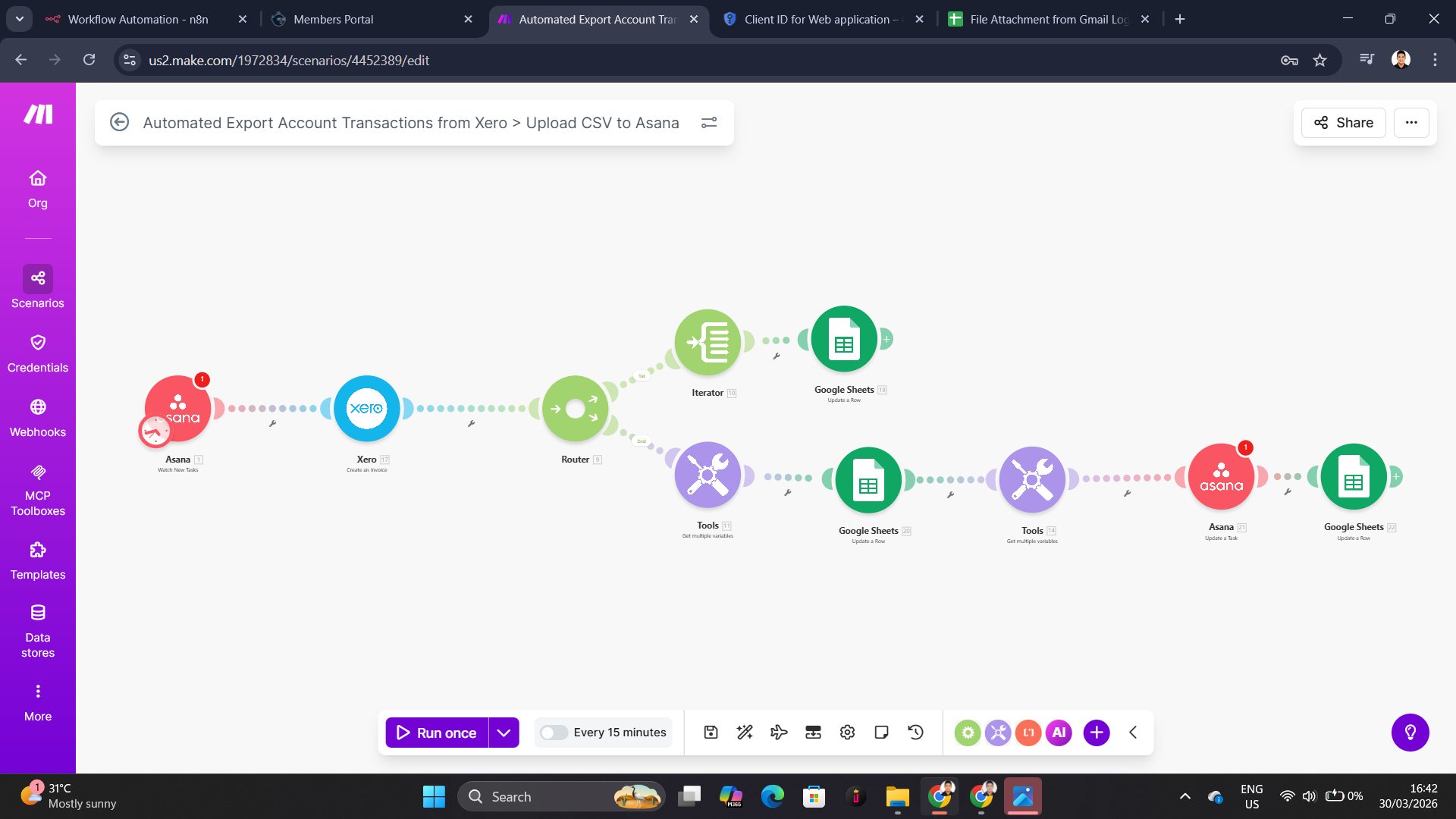Viewport: 1456px width, 819px height.
Task: Enable the Every 15 minutes schedule toggle
Action: pyautogui.click(x=554, y=733)
